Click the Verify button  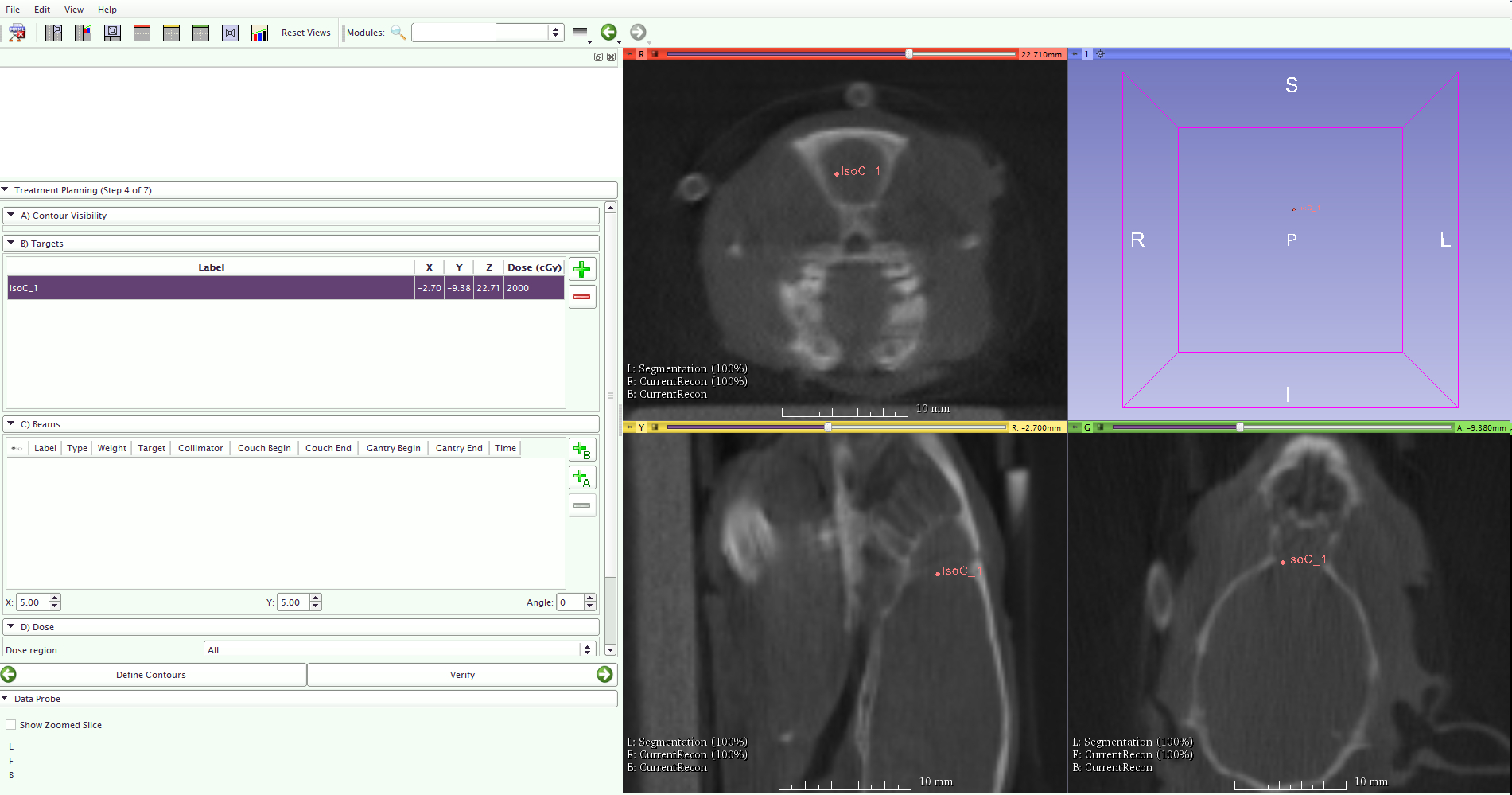pos(462,675)
